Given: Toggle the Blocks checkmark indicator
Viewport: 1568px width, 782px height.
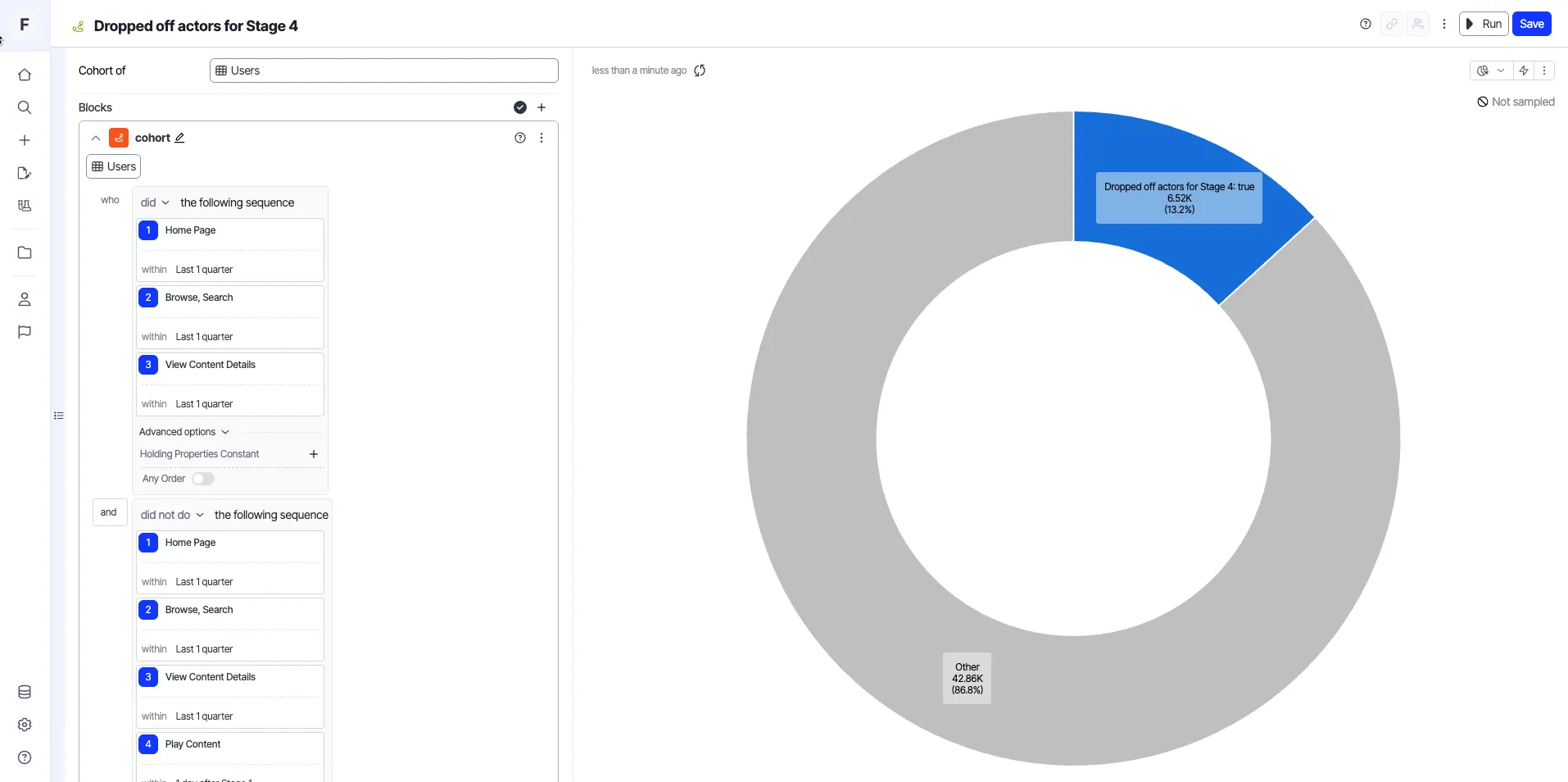Looking at the screenshot, I should coord(520,107).
